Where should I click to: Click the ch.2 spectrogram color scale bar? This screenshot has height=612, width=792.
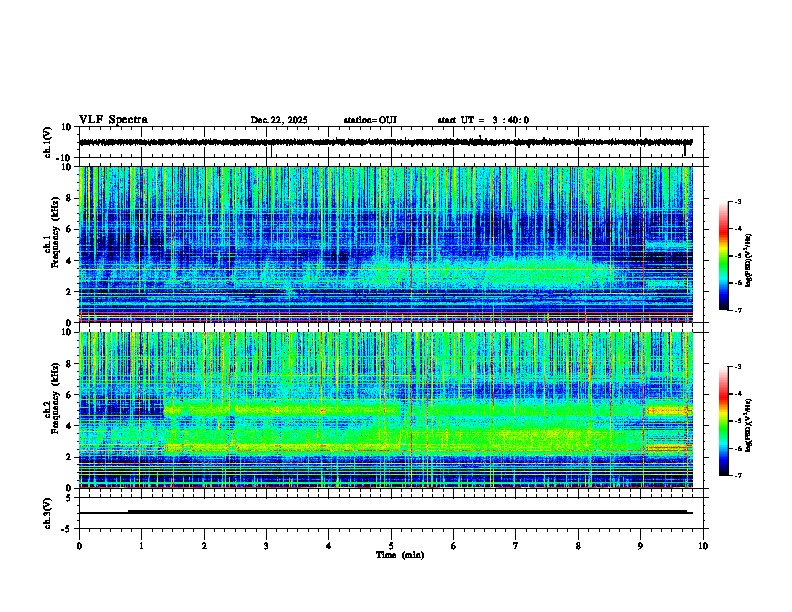pyautogui.click(x=723, y=421)
